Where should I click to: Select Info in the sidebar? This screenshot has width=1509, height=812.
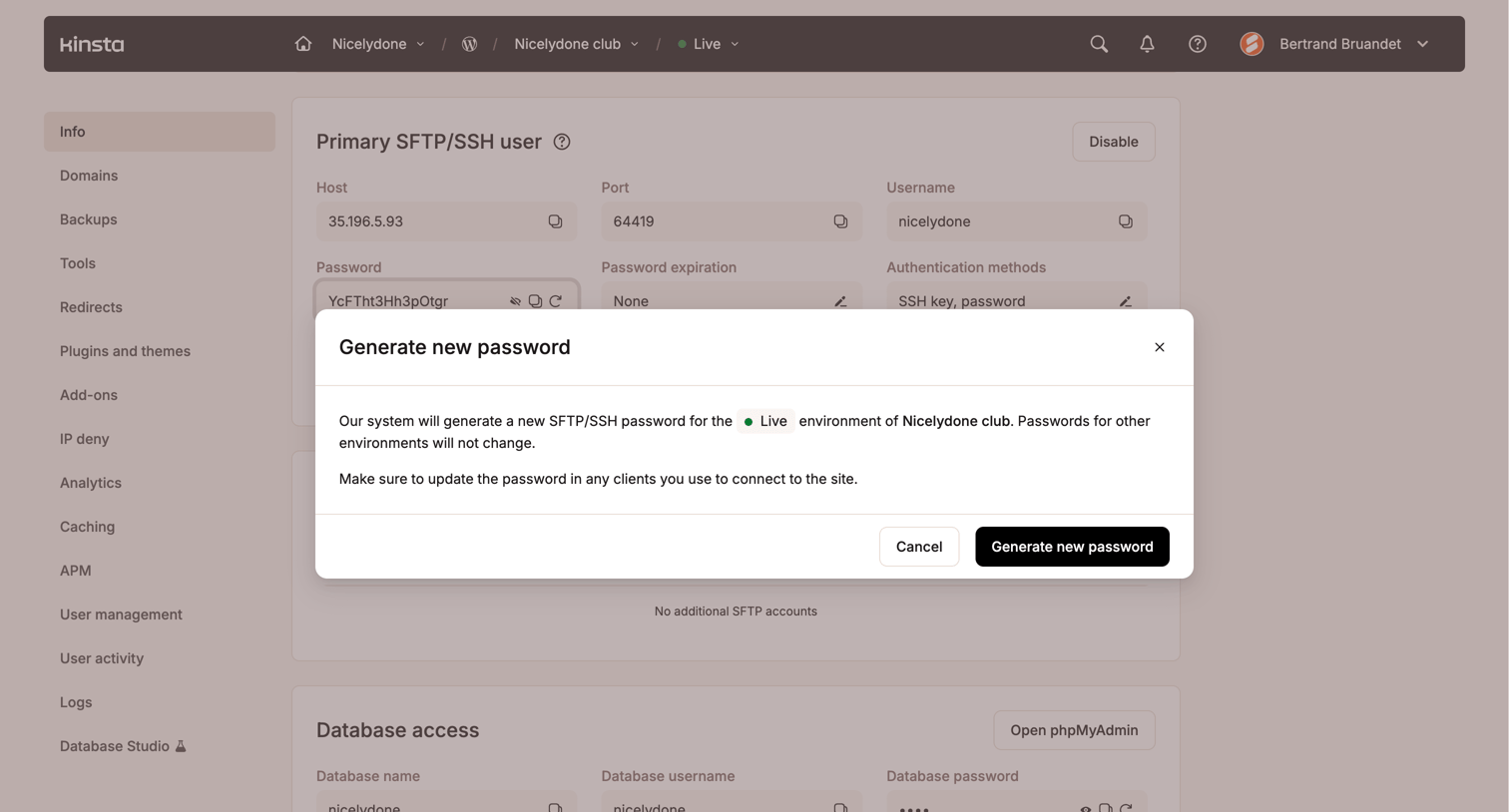point(160,132)
